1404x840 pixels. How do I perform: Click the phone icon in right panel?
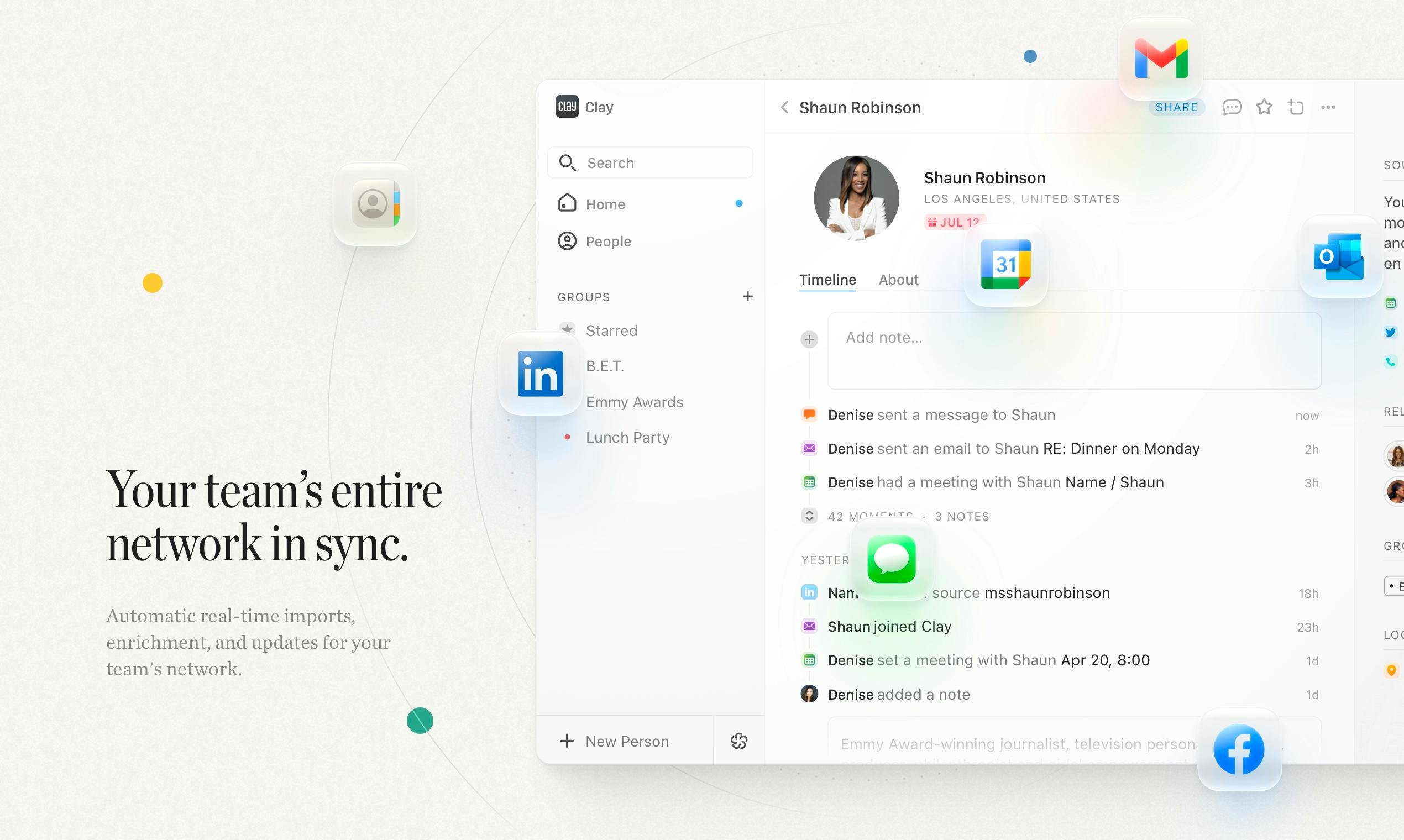click(1390, 361)
